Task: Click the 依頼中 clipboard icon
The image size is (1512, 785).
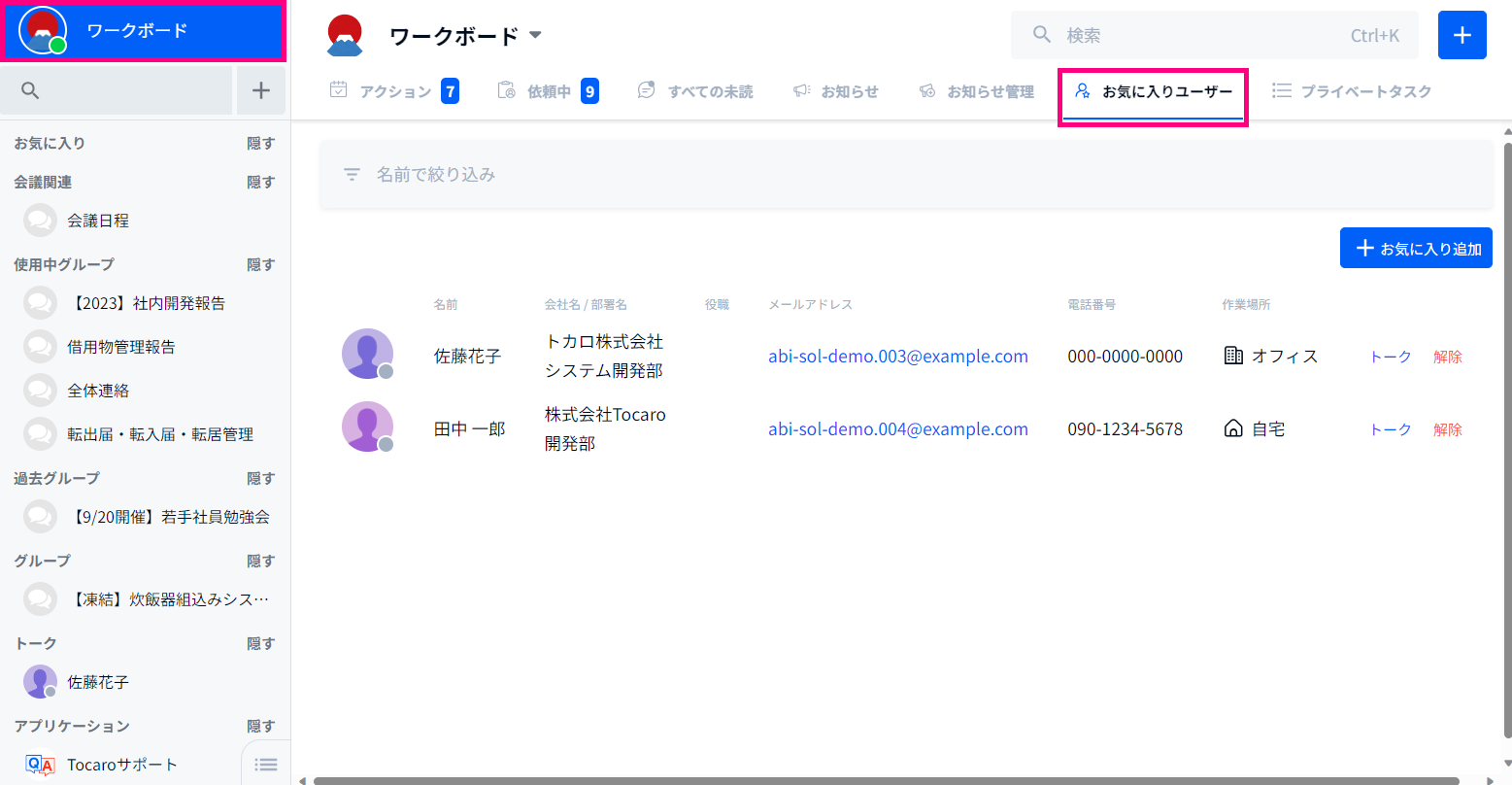Action: click(x=506, y=89)
